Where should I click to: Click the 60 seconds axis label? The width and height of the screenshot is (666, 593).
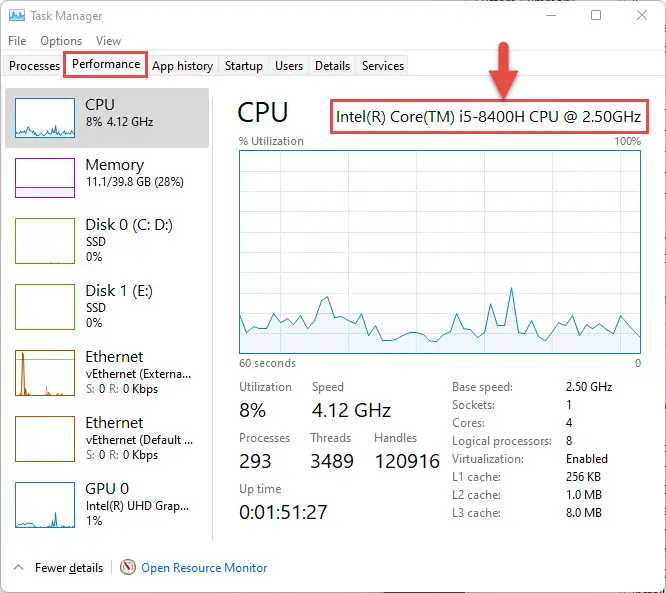(x=267, y=363)
